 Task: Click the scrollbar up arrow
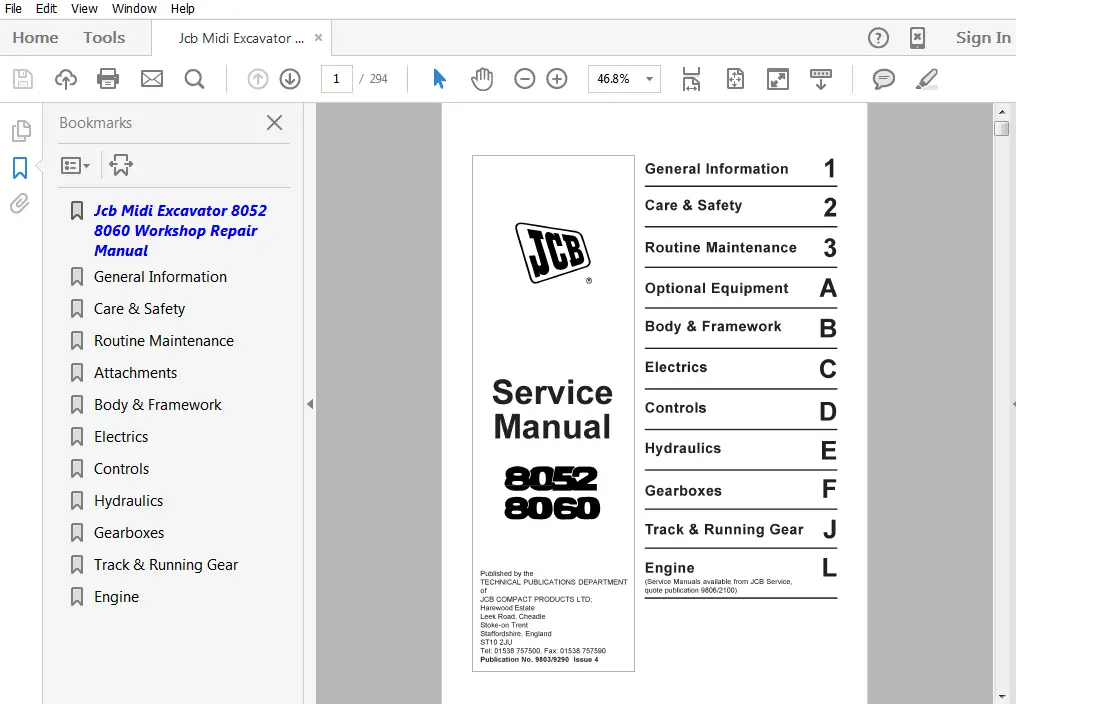(x=1002, y=112)
